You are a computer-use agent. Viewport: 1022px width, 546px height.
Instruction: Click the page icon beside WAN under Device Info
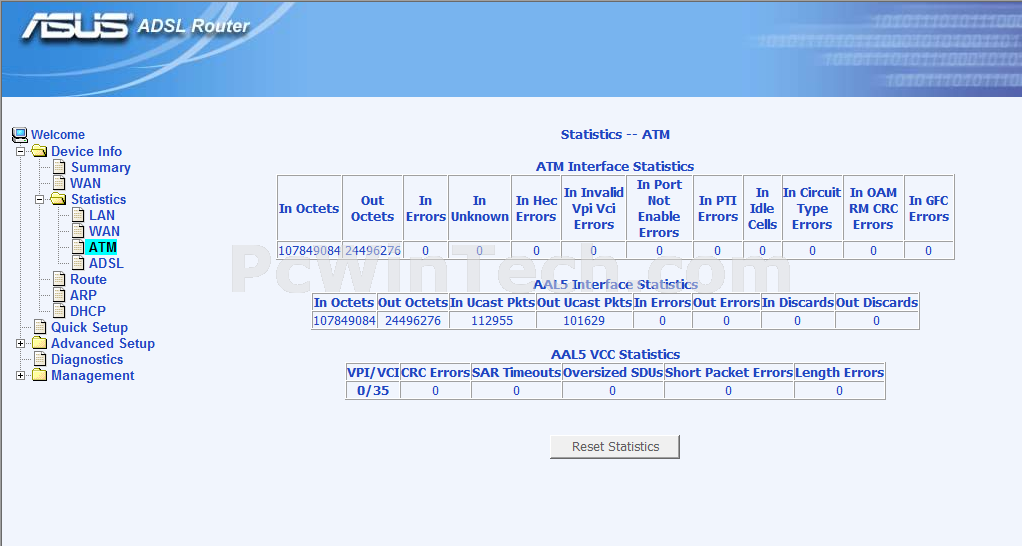59,183
